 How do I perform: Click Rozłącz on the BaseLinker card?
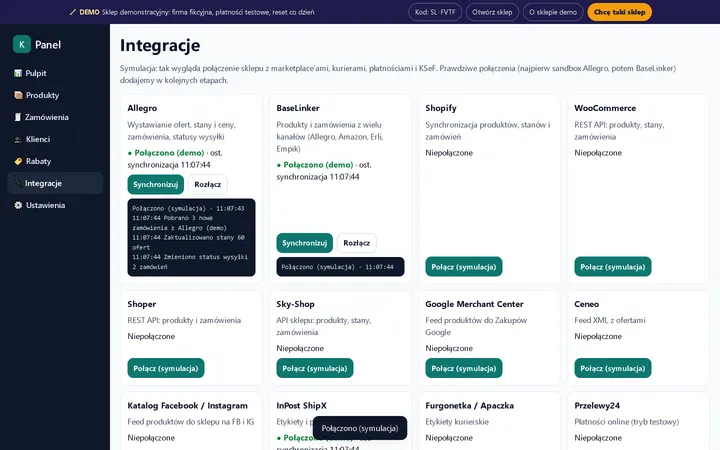(356, 243)
